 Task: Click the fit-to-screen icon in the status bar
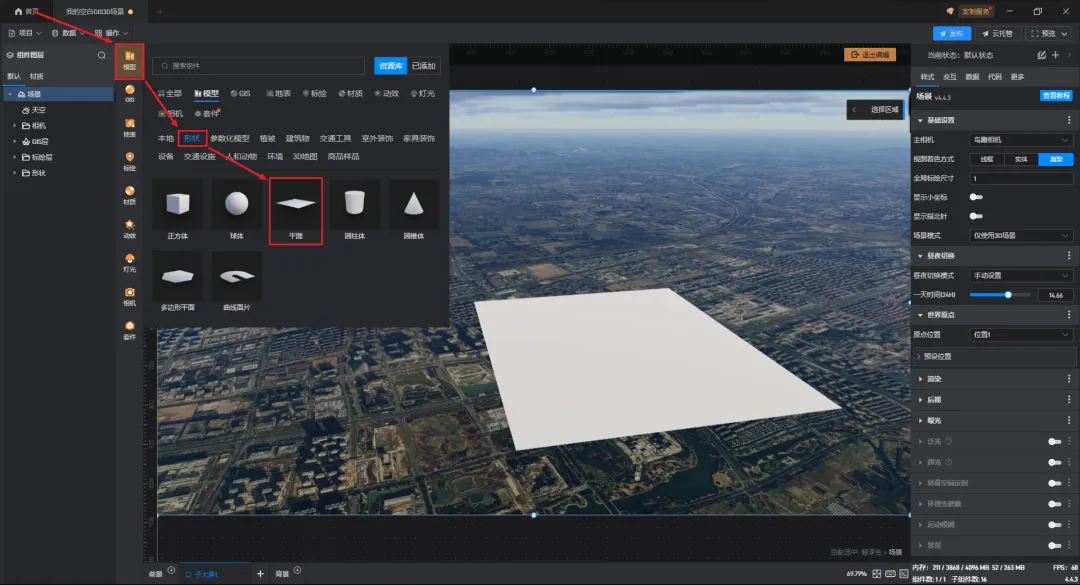click(876, 574)
